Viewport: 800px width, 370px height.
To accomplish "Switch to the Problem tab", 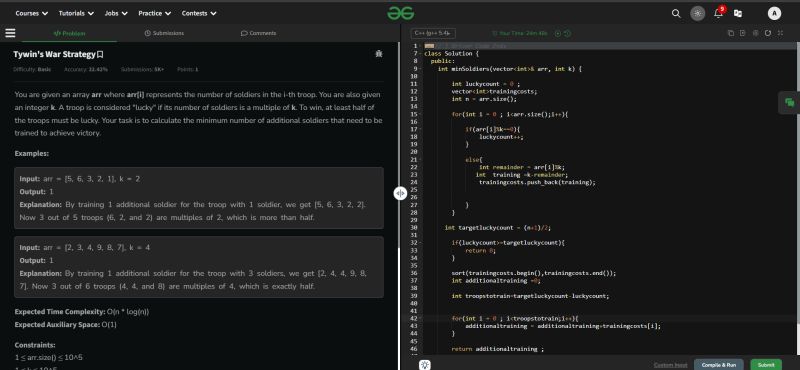I will coord(69,33).
